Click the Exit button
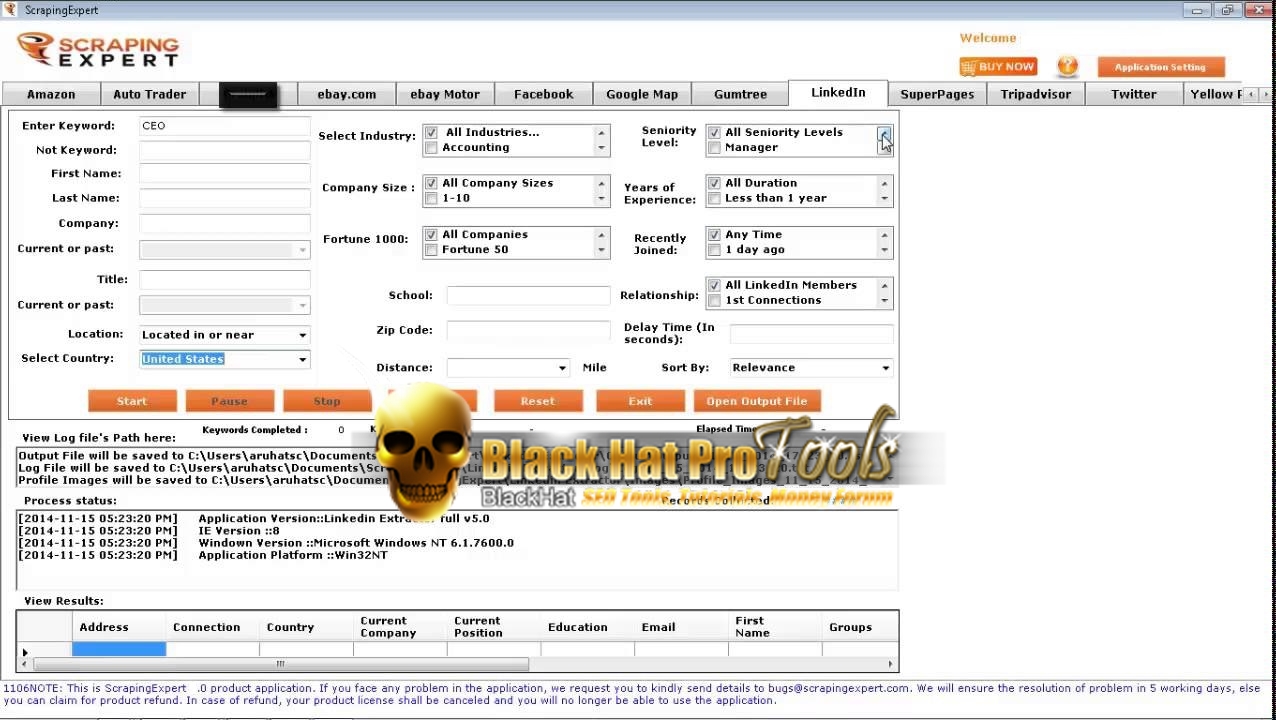The height and width of the screenshot is (720, 1276). point(640,401)
